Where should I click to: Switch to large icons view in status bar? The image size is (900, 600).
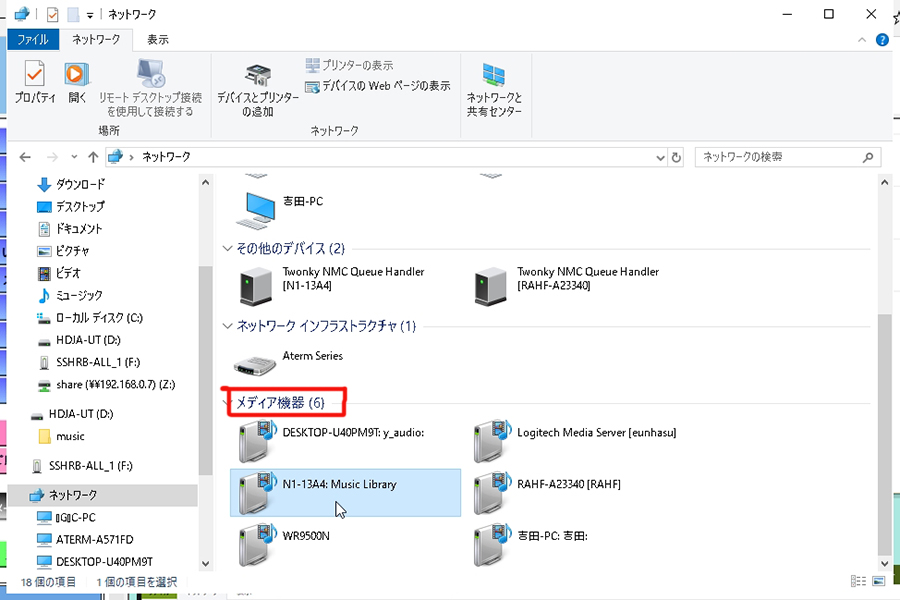coord(879,581)
